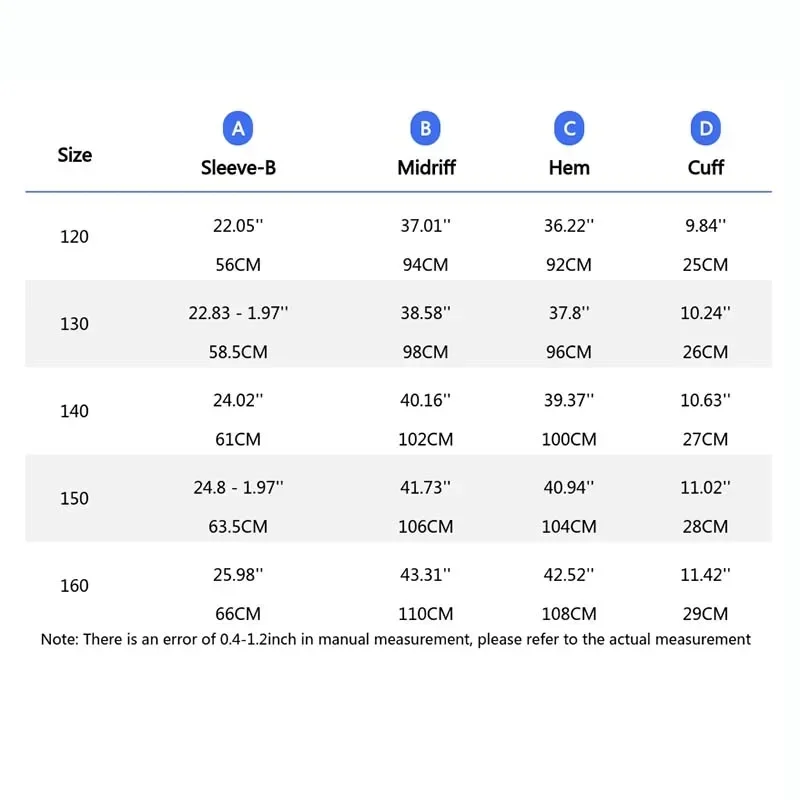Screen dimensions: 800x800
Task: Click the Sleeve-B column header
Action: tap(238, 168)
